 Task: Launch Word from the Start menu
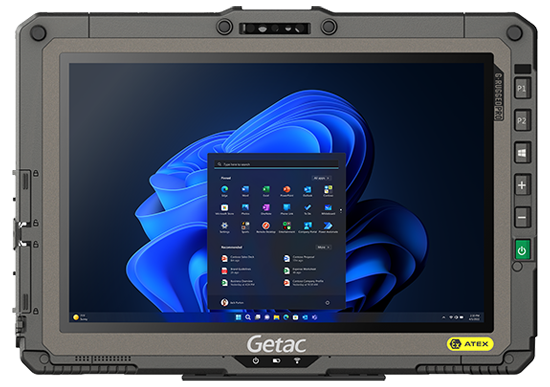click(x=245, y=190)
